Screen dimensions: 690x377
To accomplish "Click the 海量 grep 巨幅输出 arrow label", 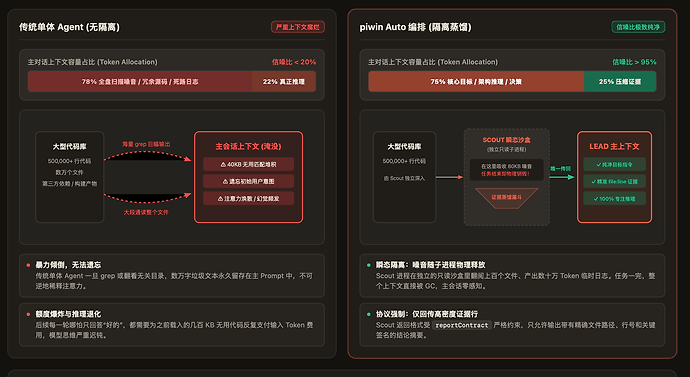I will [146, 144].
